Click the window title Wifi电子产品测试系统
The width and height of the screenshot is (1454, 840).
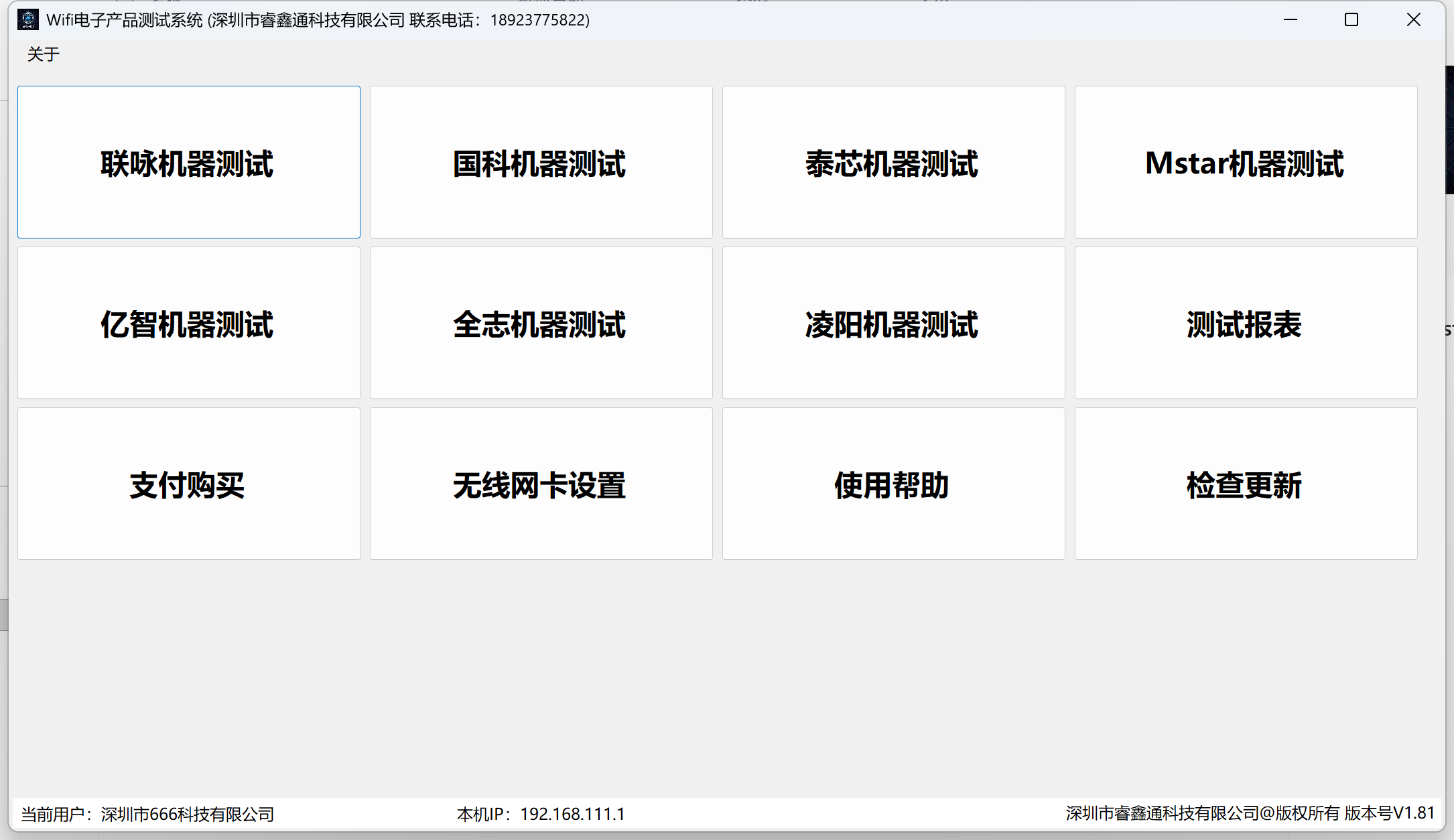coord(125,20)
